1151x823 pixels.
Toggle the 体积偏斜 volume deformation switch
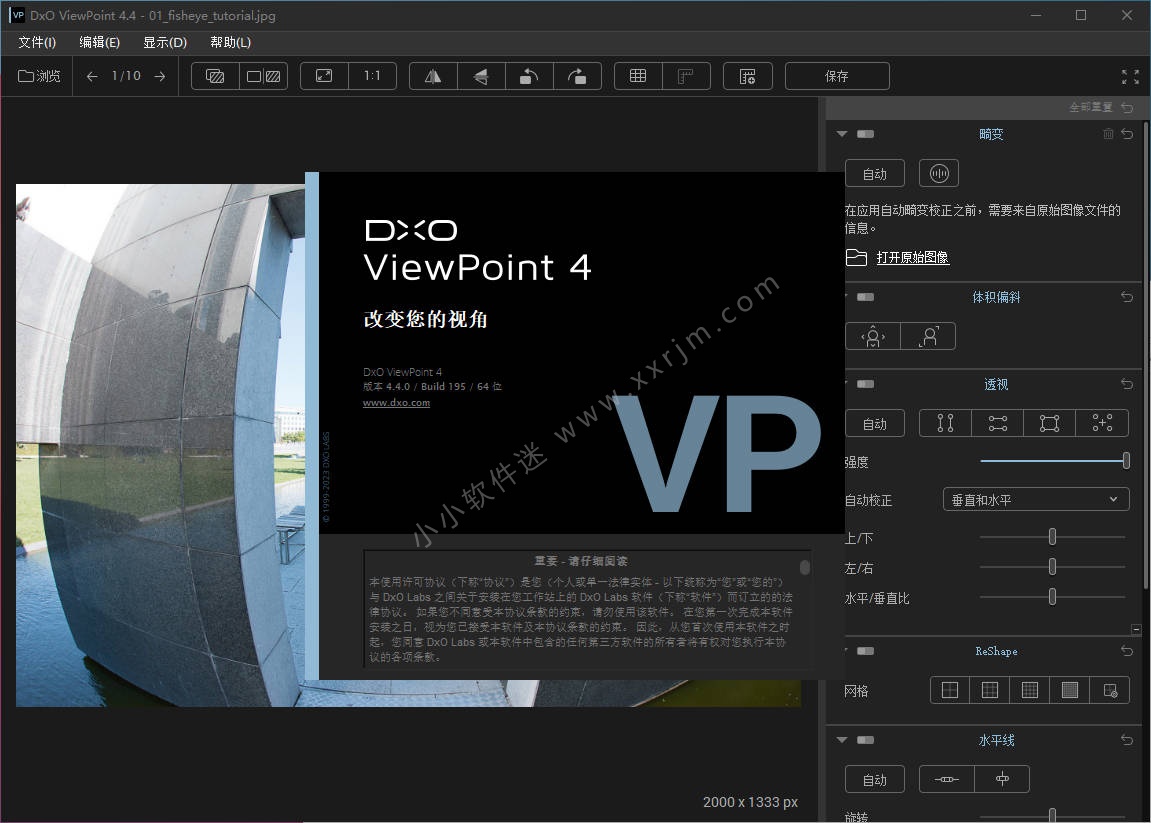(x=865, y=297)
